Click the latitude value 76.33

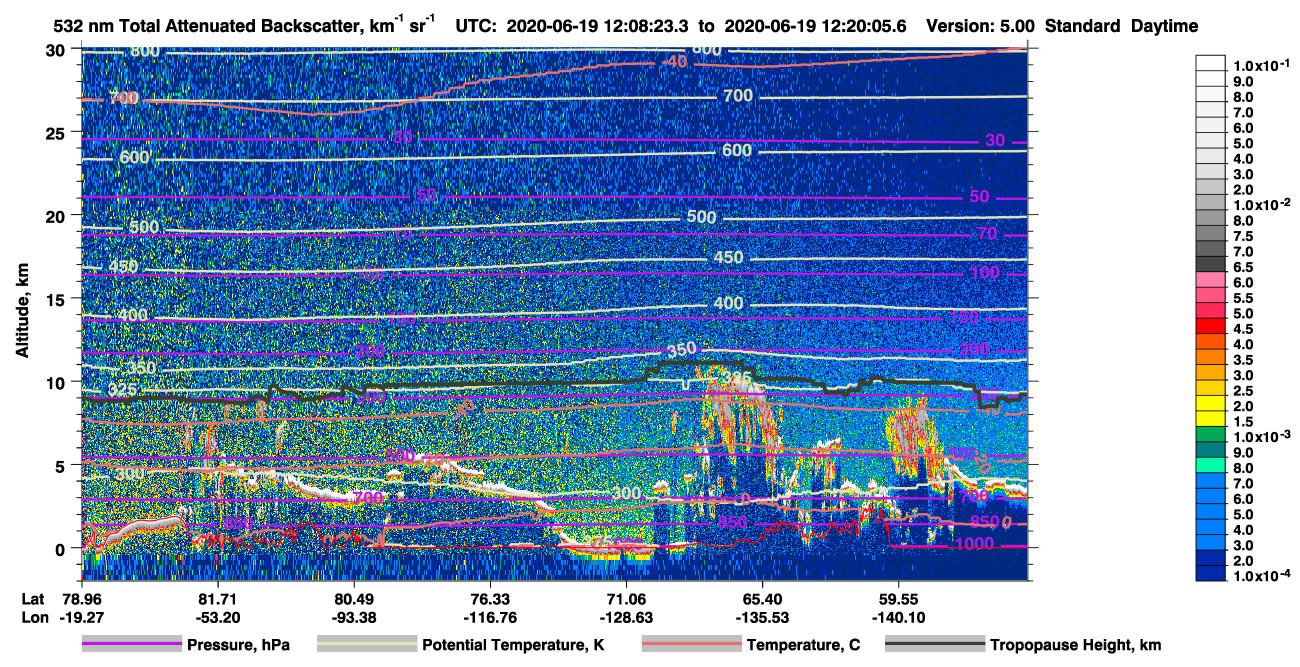pyautogui.click(x=490, y=598)
